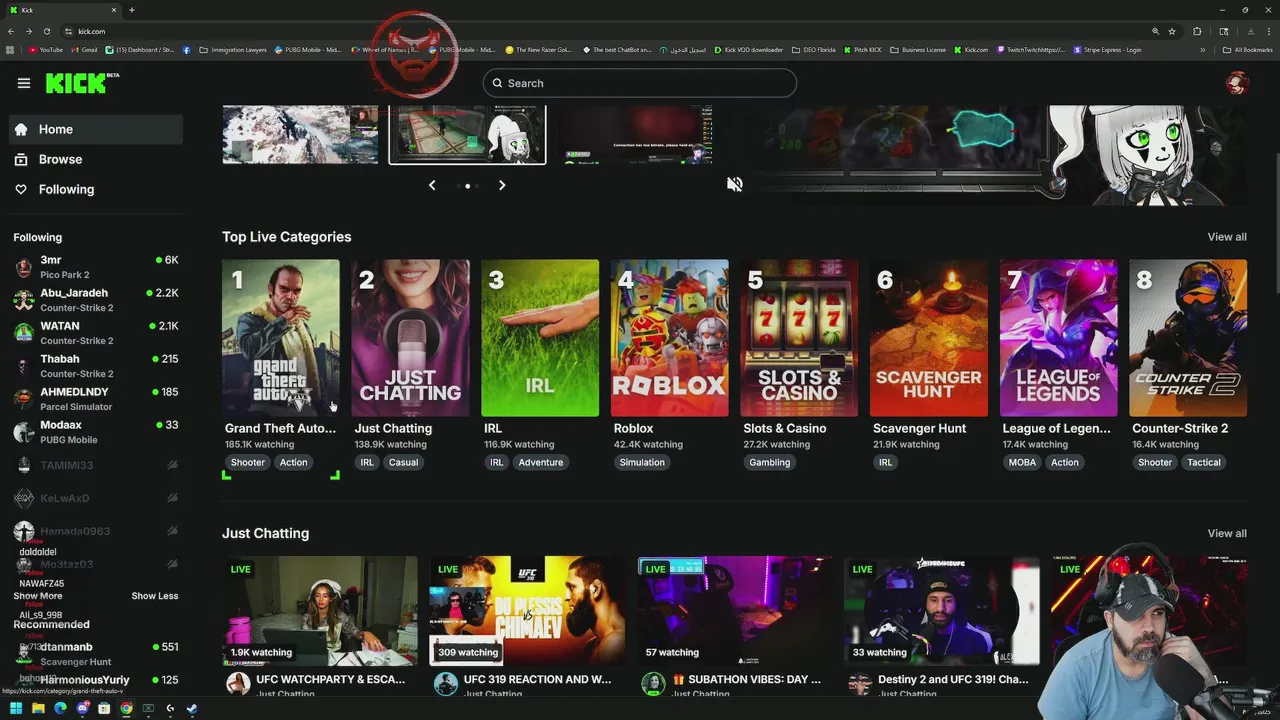Open YouTube bookmark
Screen dimensions: 1280x720
[46, 50]
